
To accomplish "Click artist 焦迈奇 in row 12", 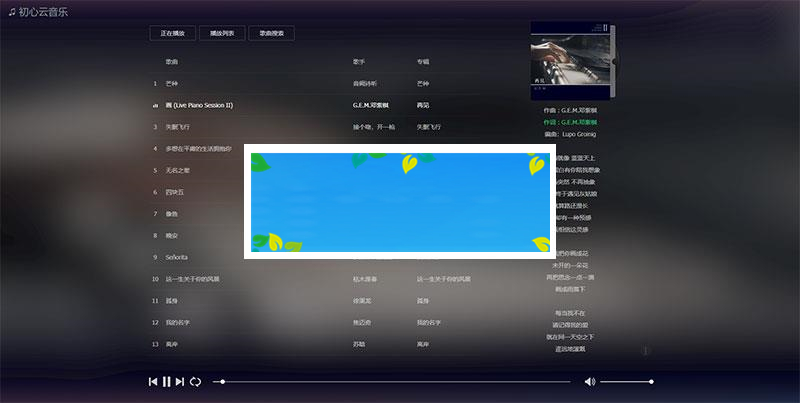I will 362,322.
